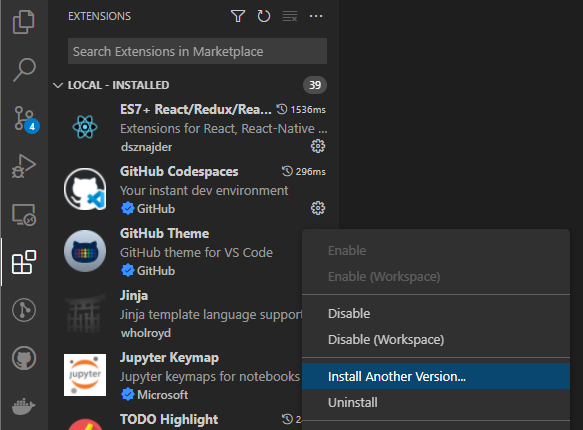Open manage gear for GitHub Codespaces
Viewport: 583px width, 430px height.
click(x=318, y=208)
